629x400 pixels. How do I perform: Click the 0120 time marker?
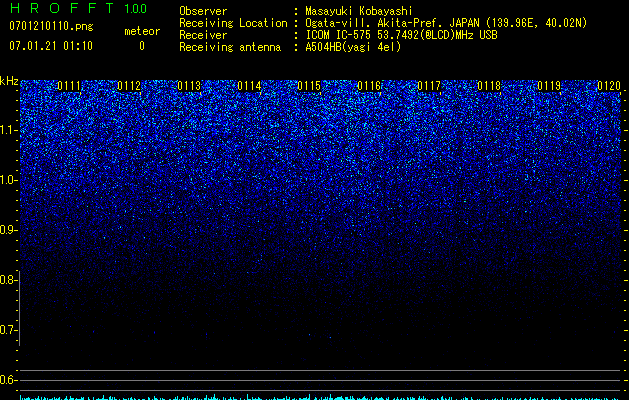(609, 86)
